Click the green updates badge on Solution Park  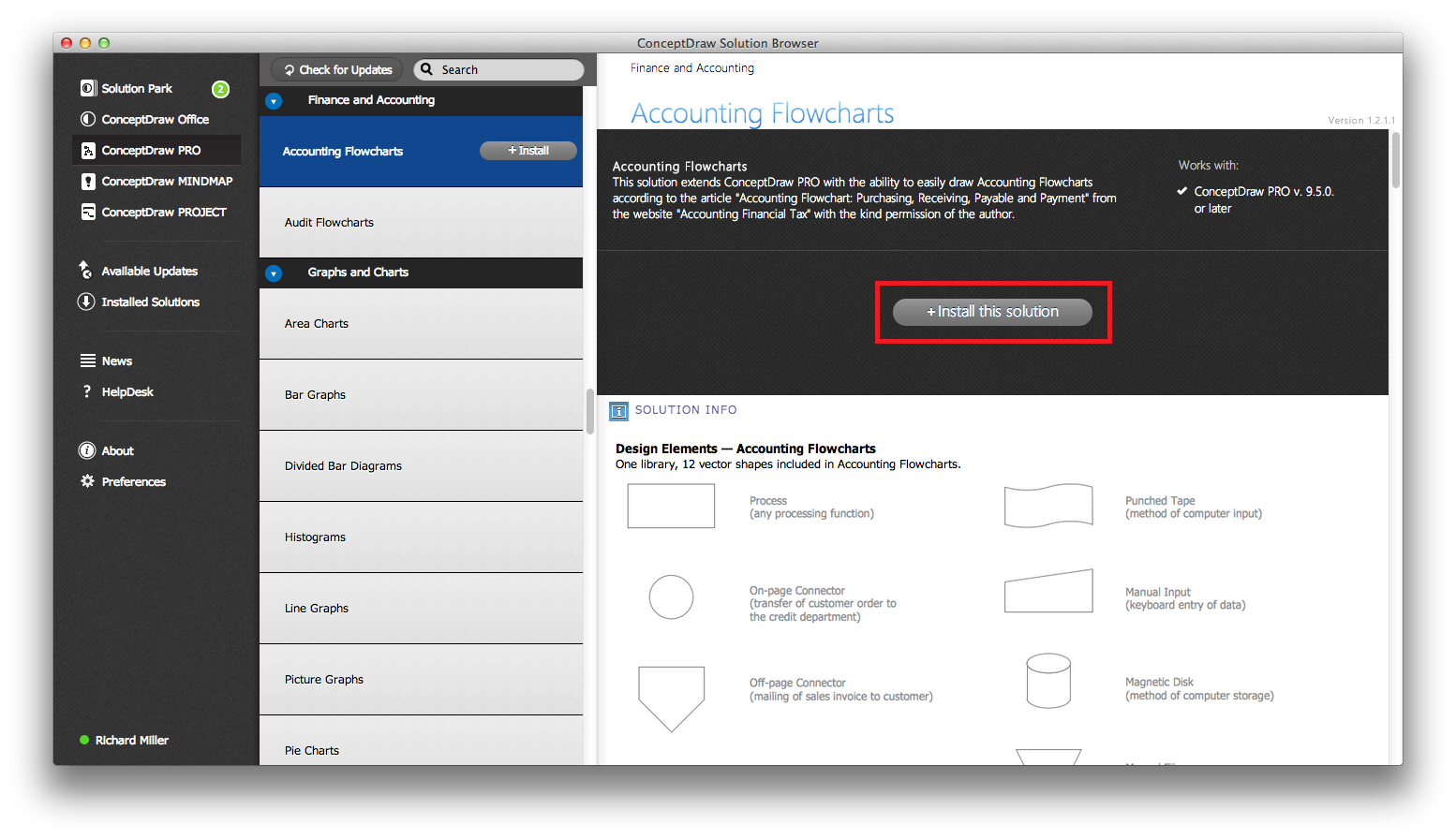click(220, 89)
